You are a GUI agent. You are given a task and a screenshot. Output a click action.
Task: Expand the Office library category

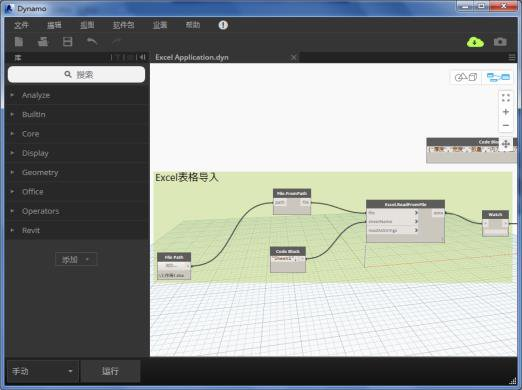tap(77, 192)
